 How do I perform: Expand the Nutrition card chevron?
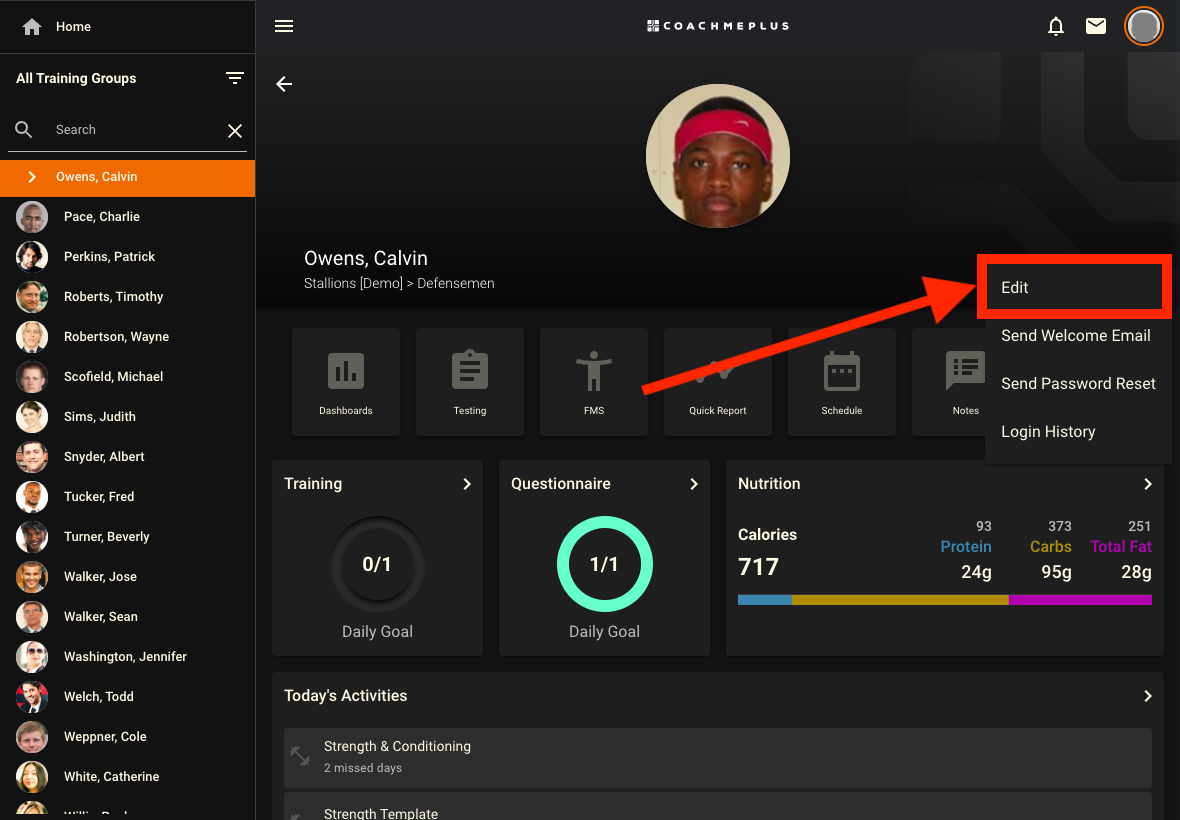1147,484
